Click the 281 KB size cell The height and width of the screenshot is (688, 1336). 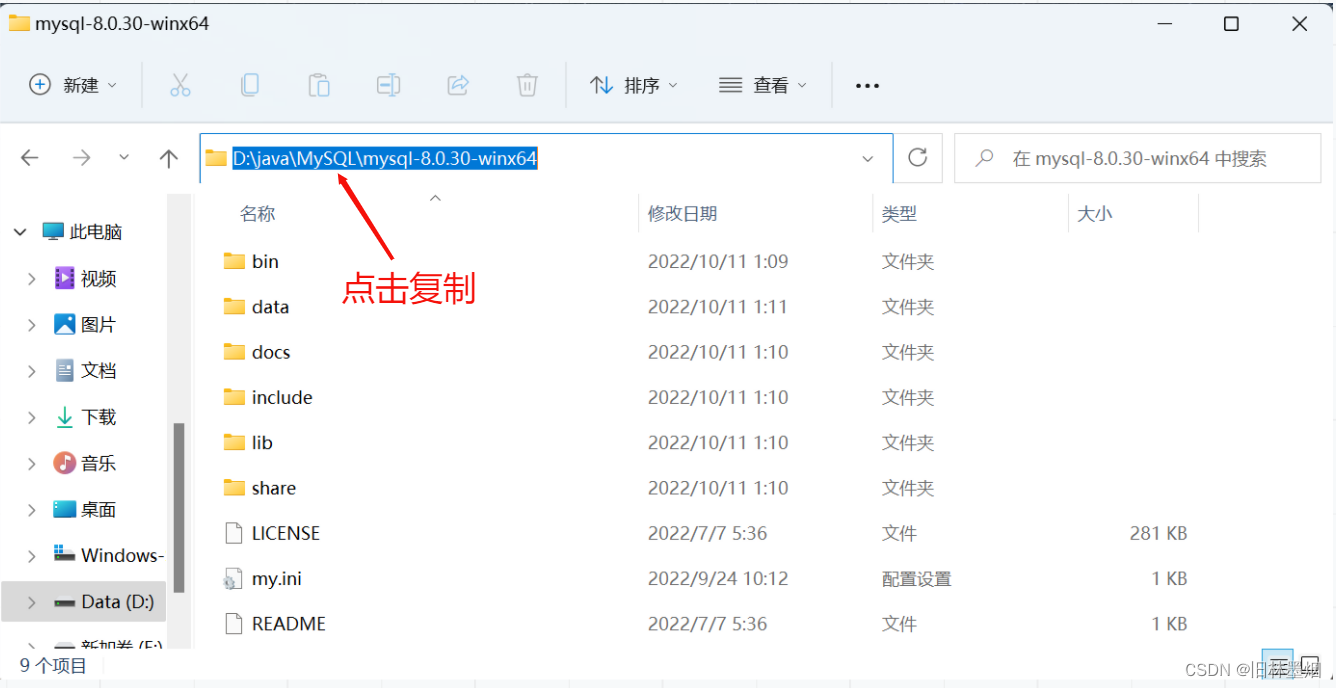pyautogui.click(x=1158, y=533)
